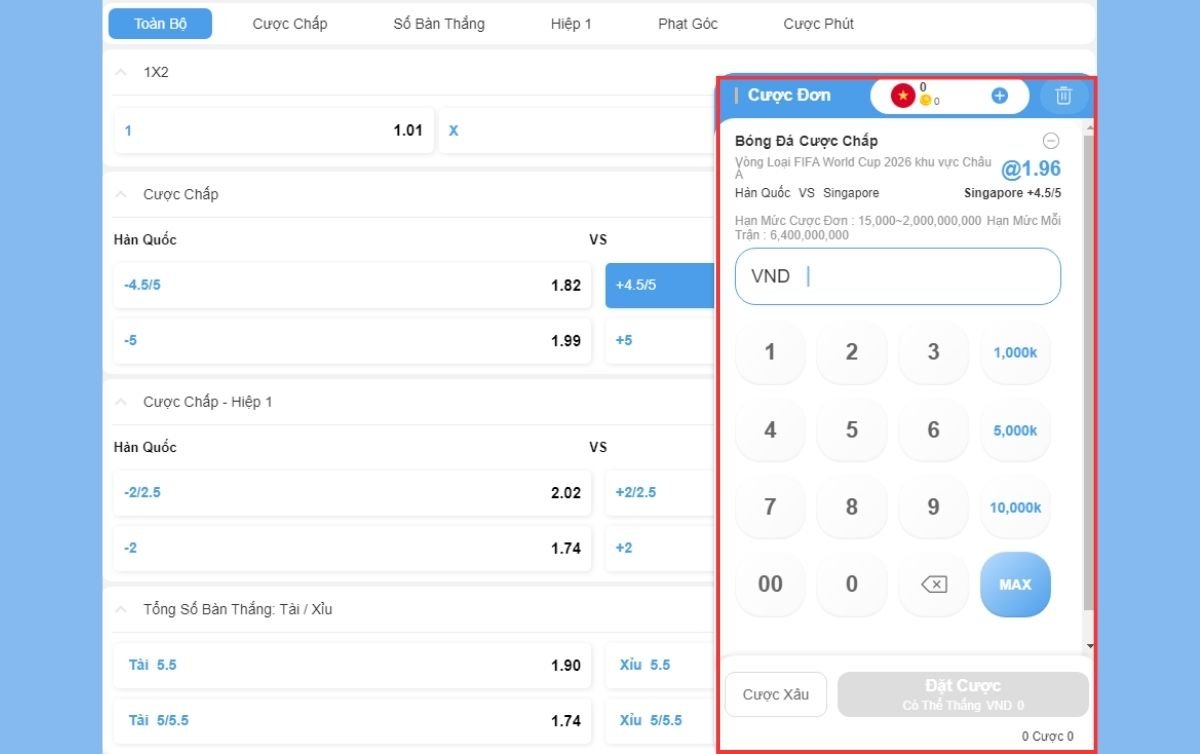Select the 1X2 draw X option
The width and height of the screenshot is (1200, 754).
(x=578, y=130)
